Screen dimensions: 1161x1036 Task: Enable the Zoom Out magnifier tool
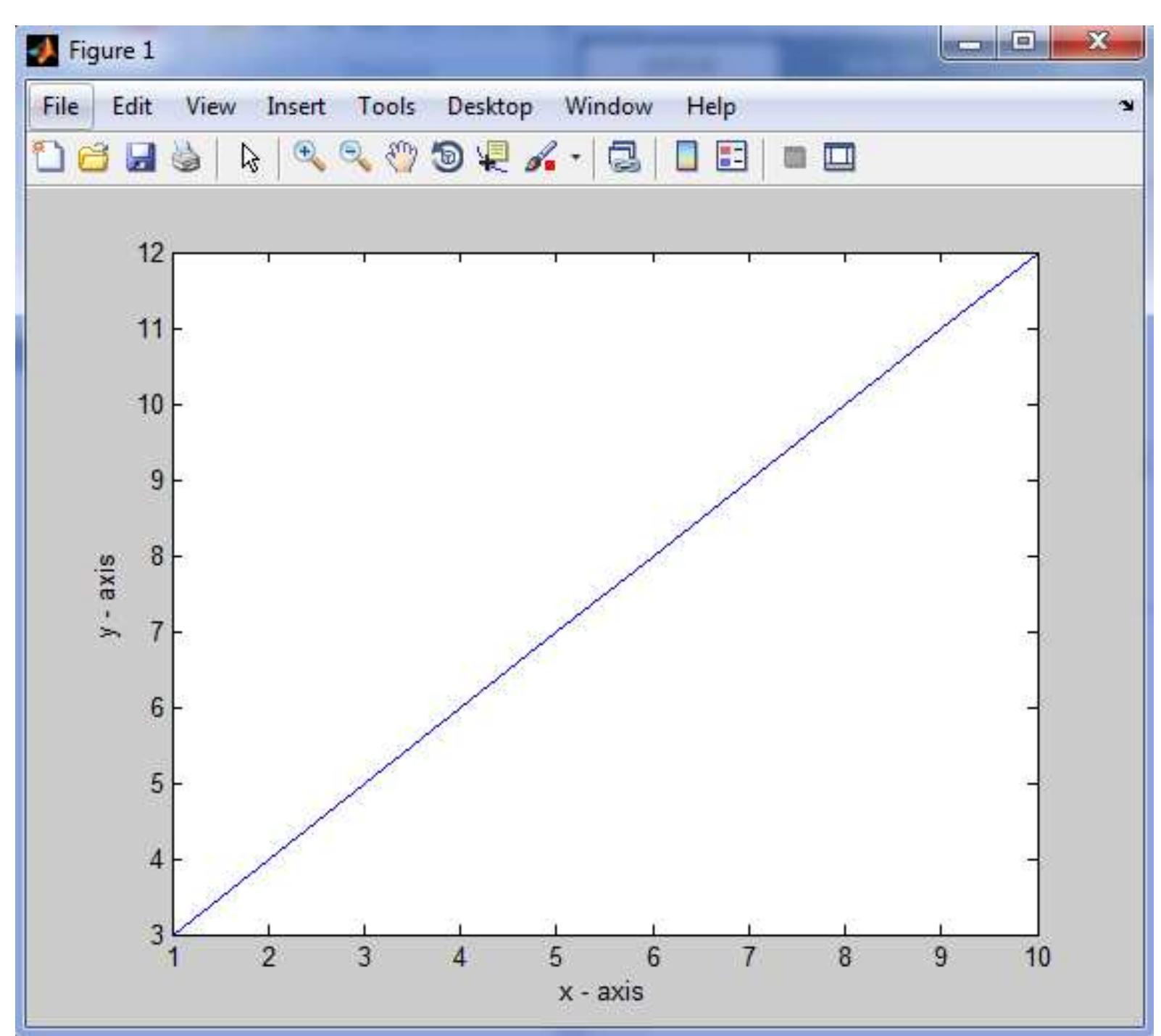pos(356,157)
